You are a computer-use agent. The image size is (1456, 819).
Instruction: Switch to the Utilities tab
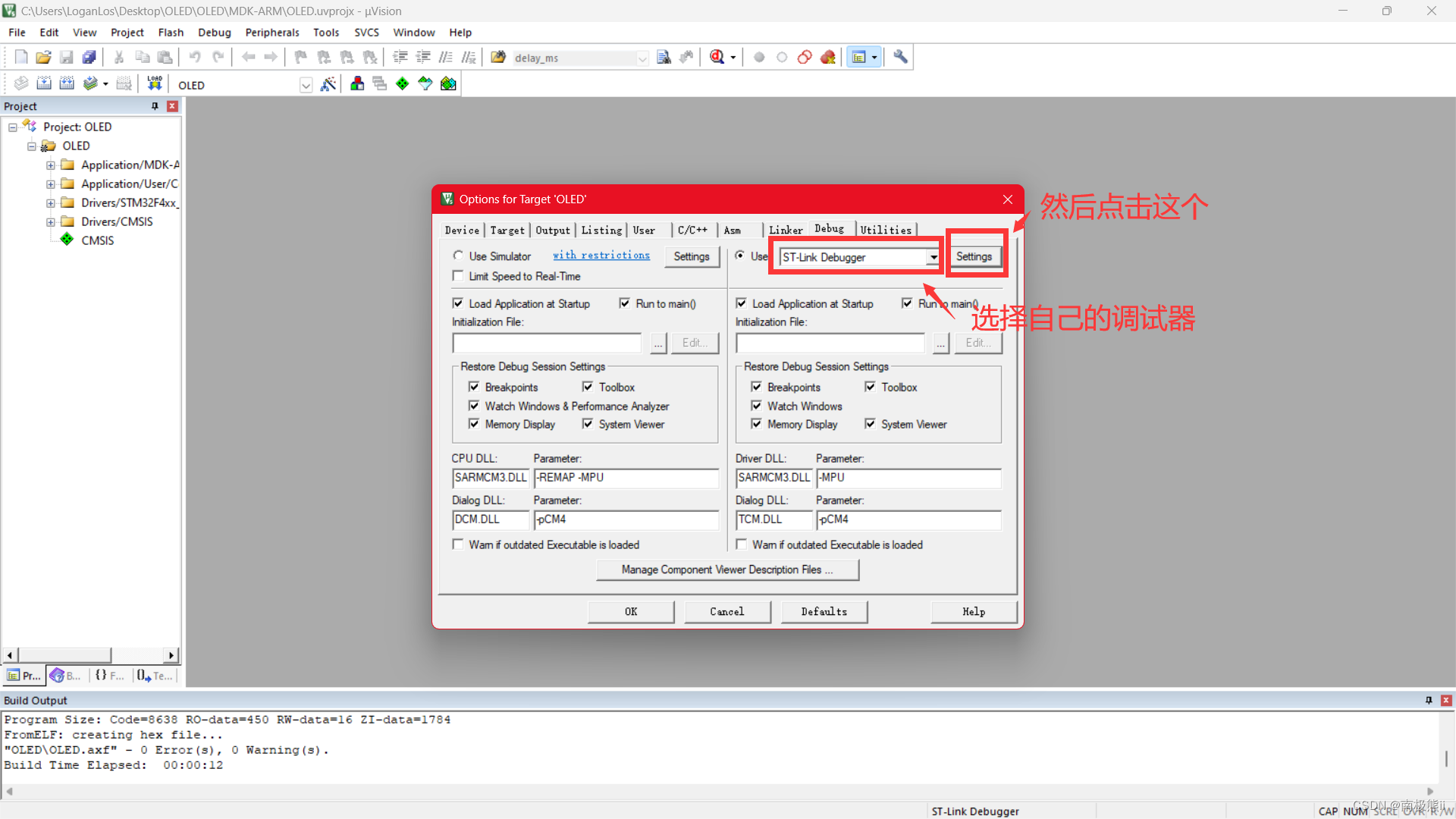(886, 230)
